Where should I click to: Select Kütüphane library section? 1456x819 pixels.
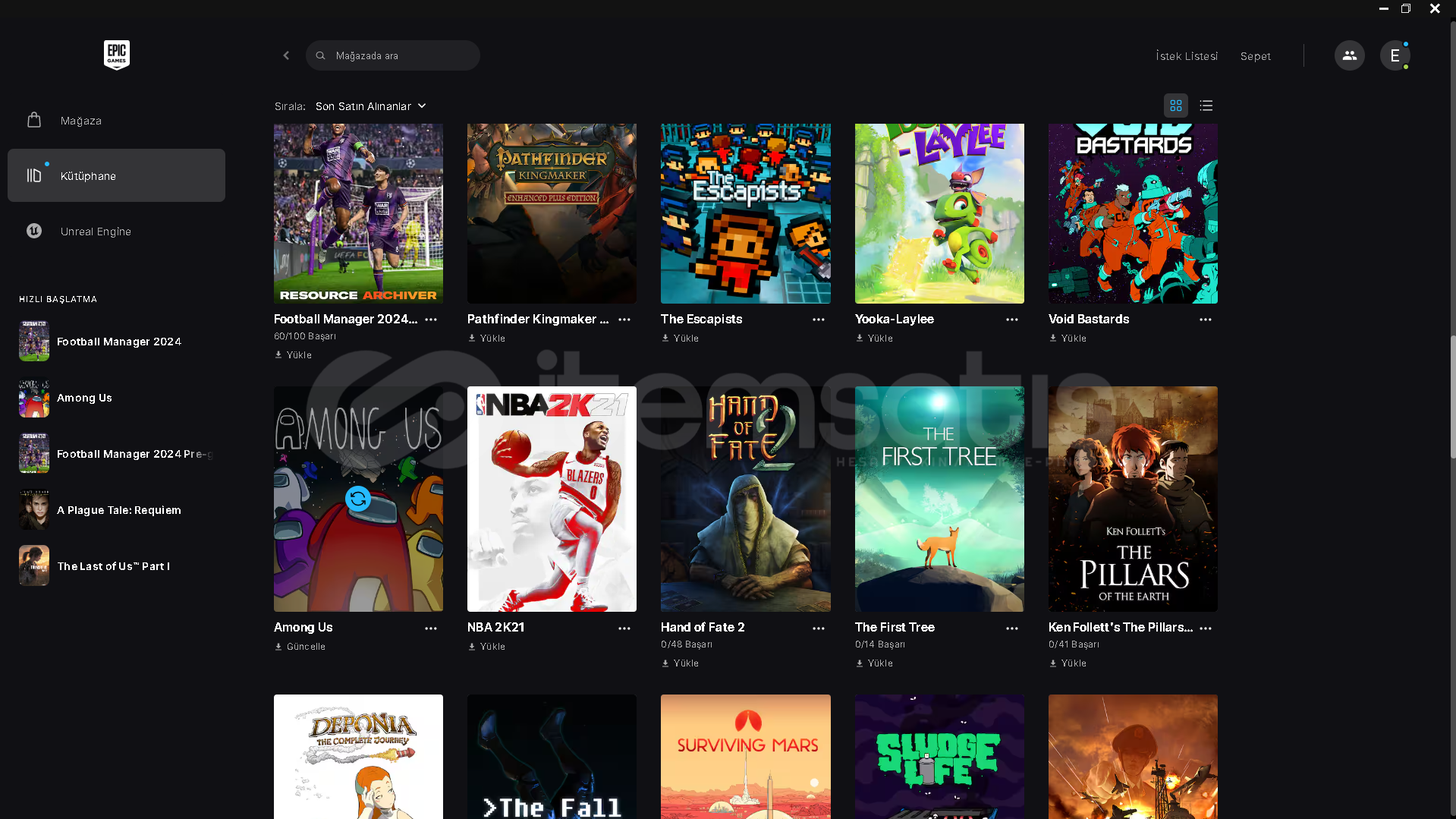point(116,175)
